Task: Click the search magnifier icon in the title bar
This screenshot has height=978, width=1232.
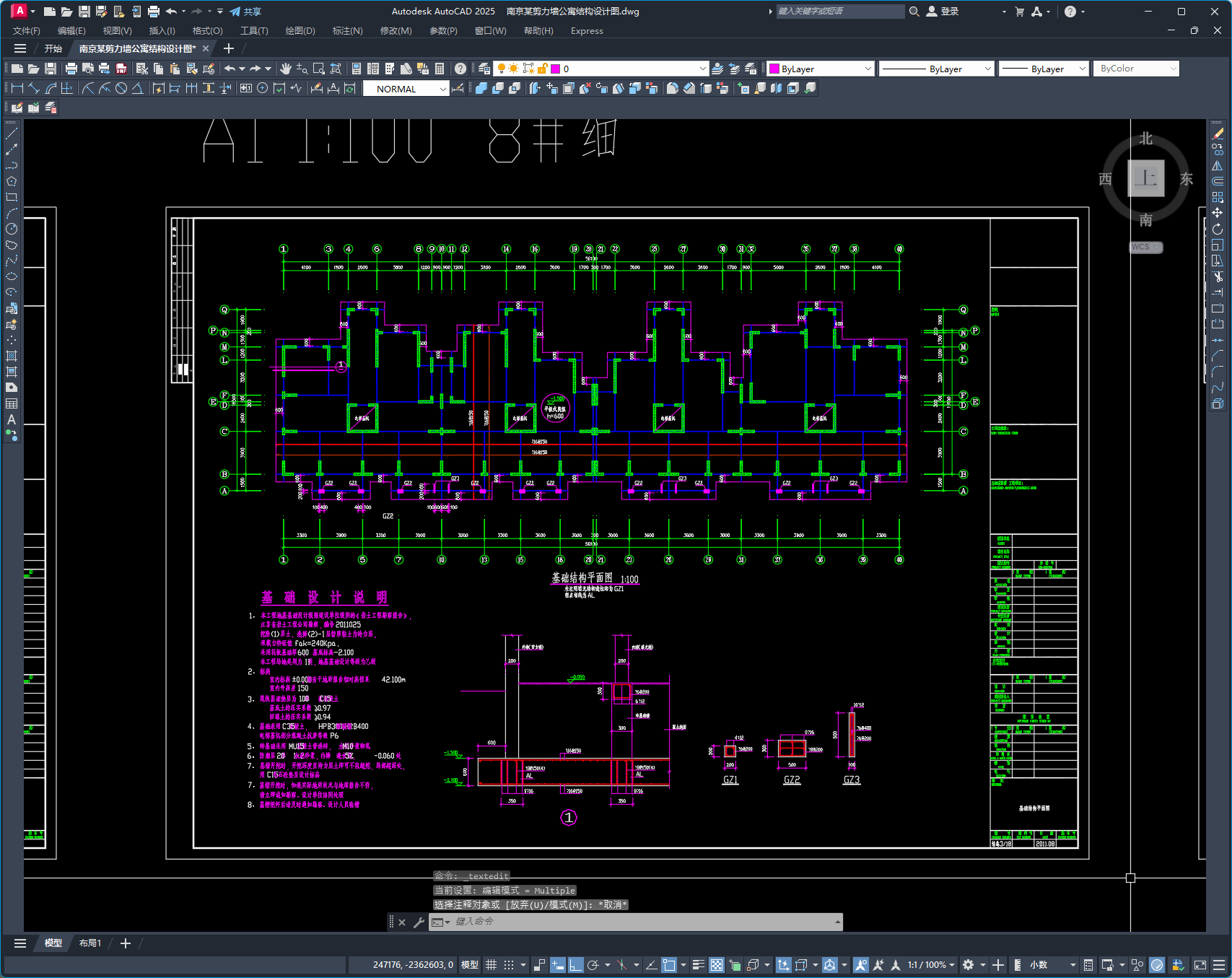Action: [x=914, y=12]
